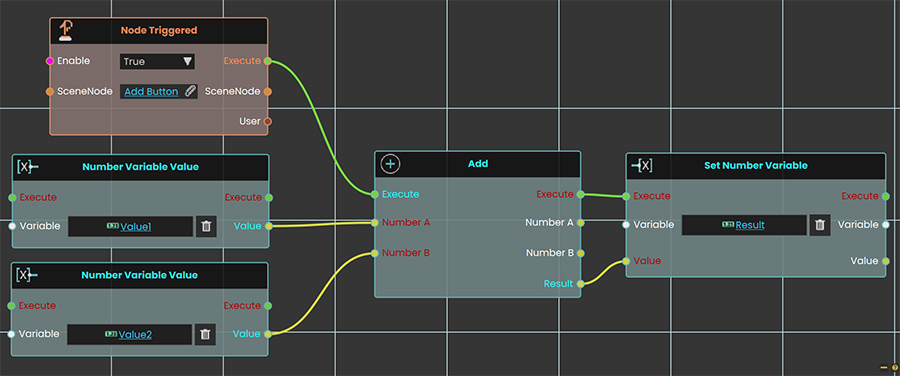The height and width of the screenshot is (376, 900).
Task: Click the Variable output port on Set Number Variable
Action: [x=886, y=224]
